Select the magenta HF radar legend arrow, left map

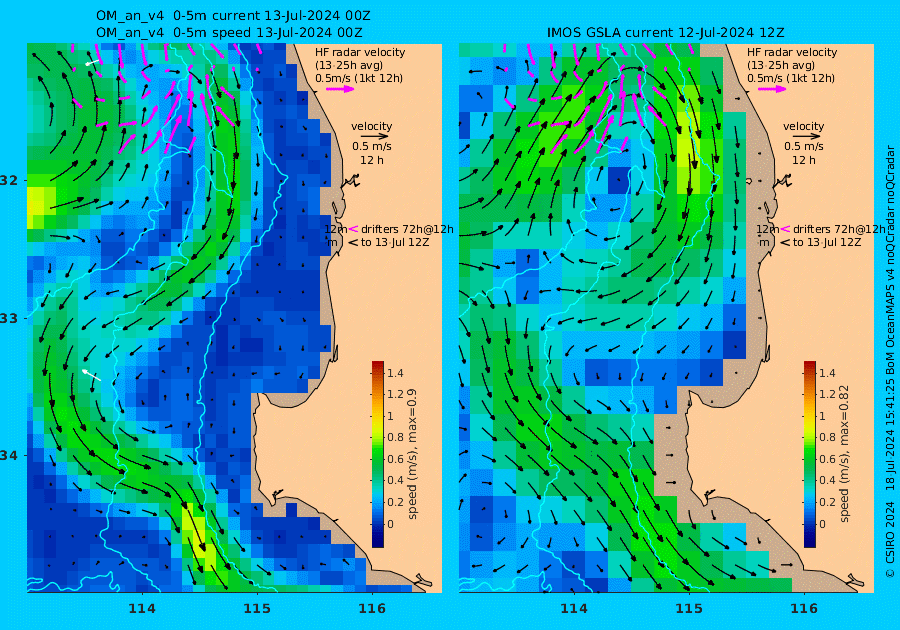[340, 89]
